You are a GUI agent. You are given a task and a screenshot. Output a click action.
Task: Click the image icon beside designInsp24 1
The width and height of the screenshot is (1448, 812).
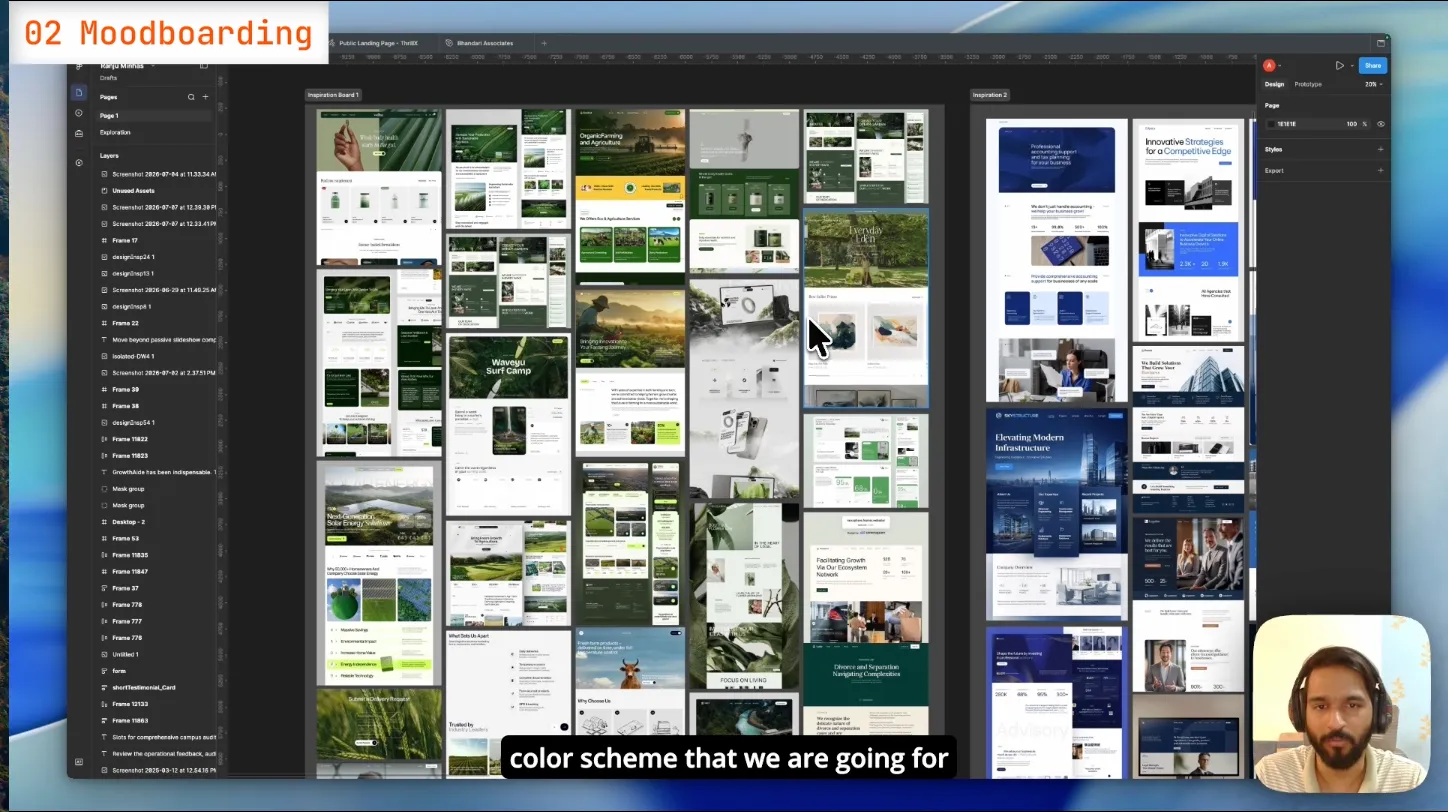(104, 257)
